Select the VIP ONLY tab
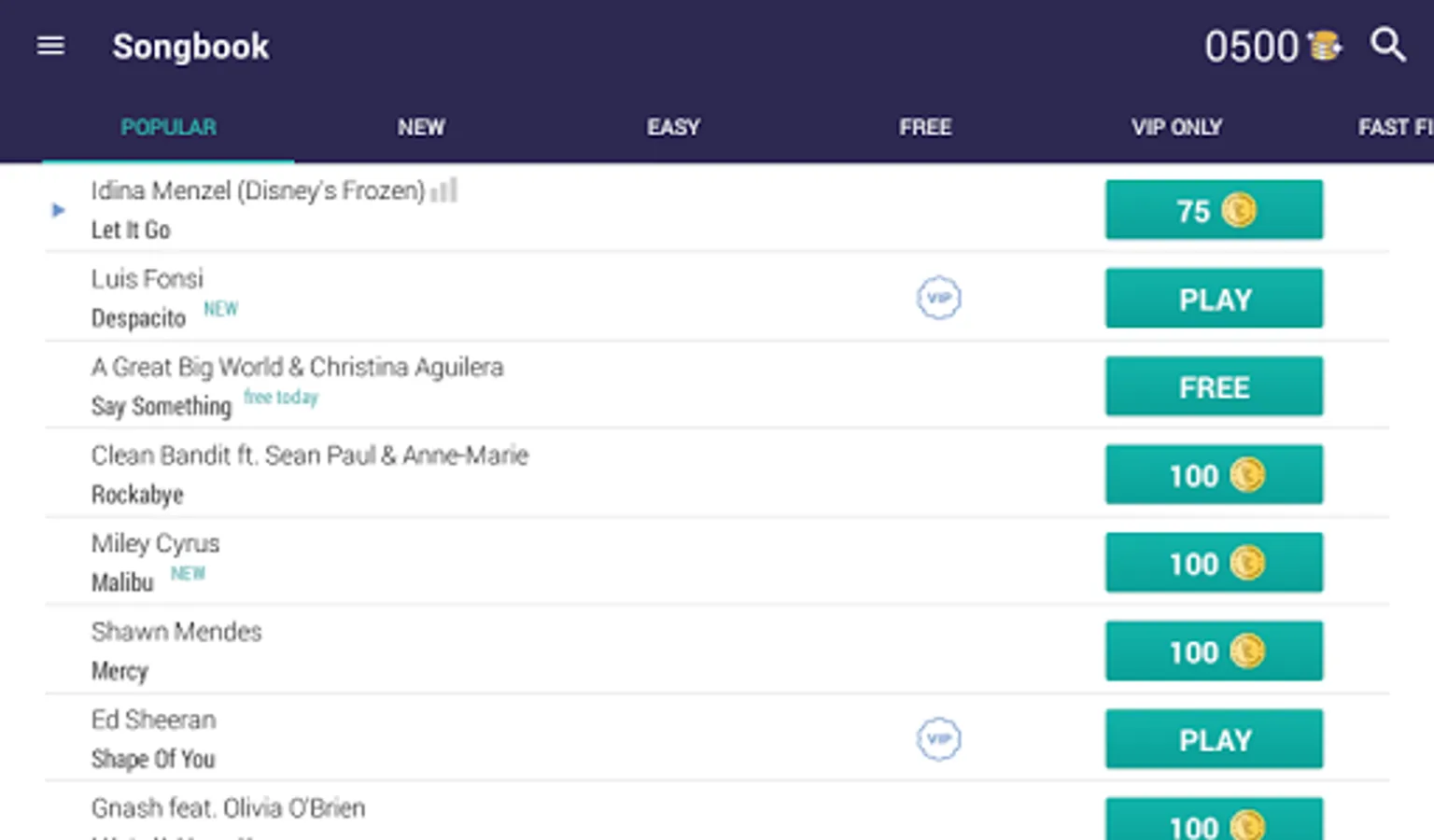Viewport: 1434px width, 840px height. click(1176, 127)
